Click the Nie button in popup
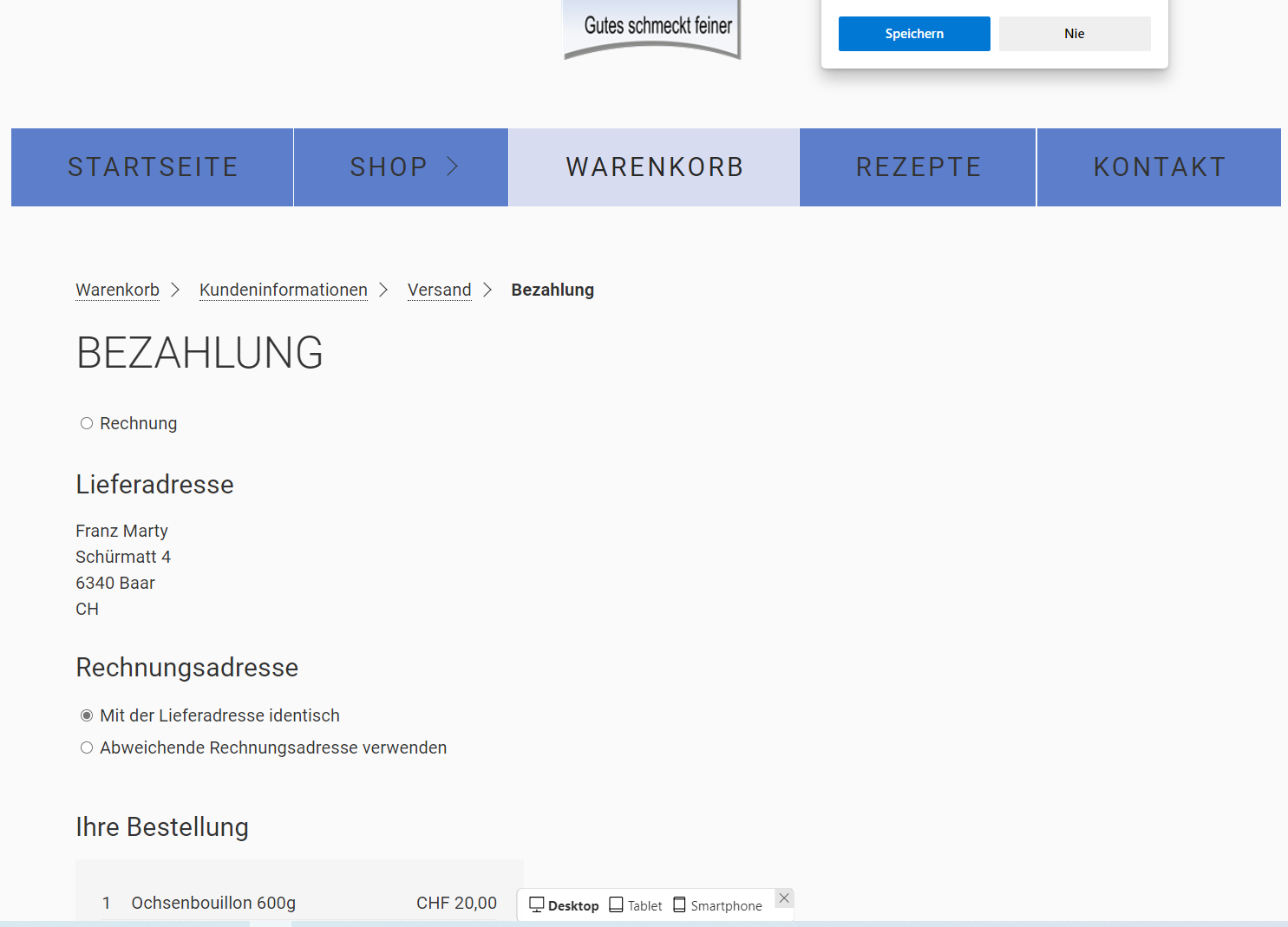 click(x=1075, y=34)
